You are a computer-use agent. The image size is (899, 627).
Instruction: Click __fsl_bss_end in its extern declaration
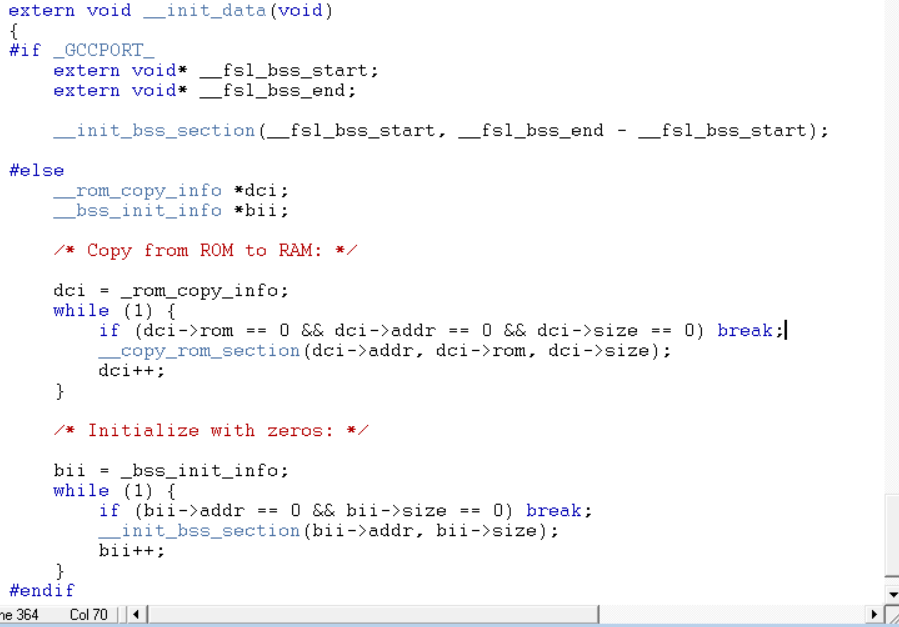coord(272,91)
